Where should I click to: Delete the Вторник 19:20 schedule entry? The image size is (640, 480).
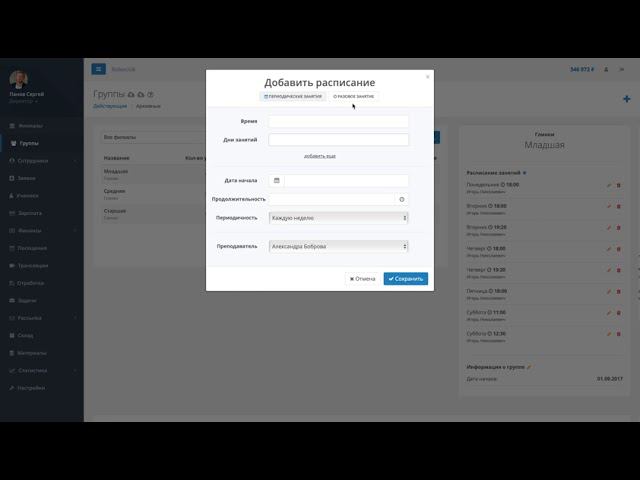(618, 228)
